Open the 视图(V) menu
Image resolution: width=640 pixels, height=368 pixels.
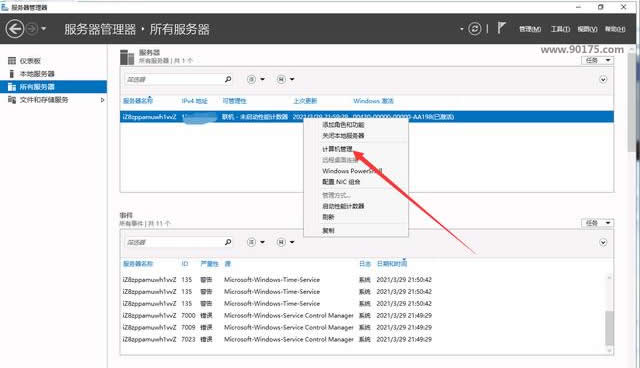[587, 29]
